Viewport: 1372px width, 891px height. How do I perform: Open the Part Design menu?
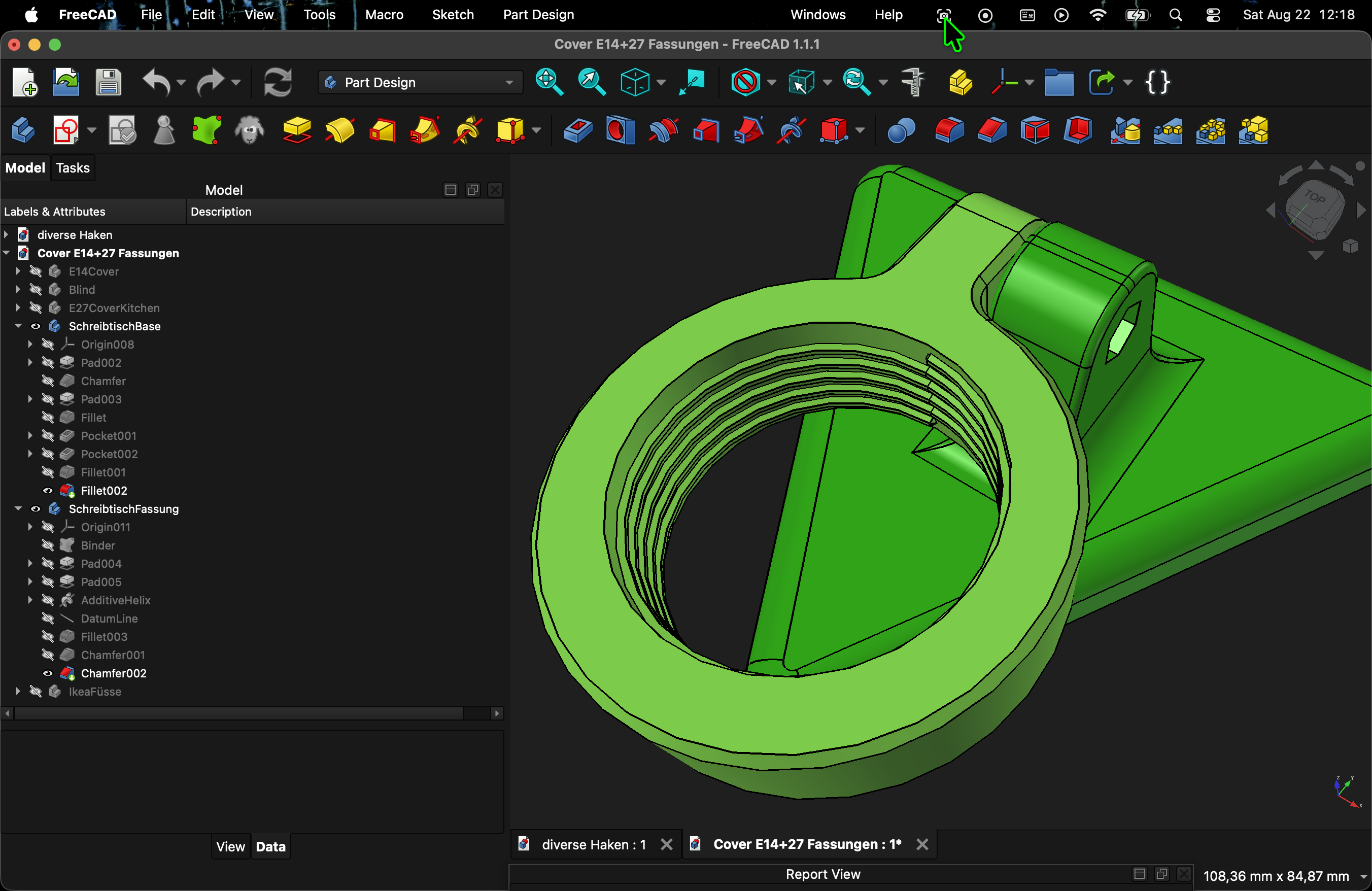[x=538, y=15]
